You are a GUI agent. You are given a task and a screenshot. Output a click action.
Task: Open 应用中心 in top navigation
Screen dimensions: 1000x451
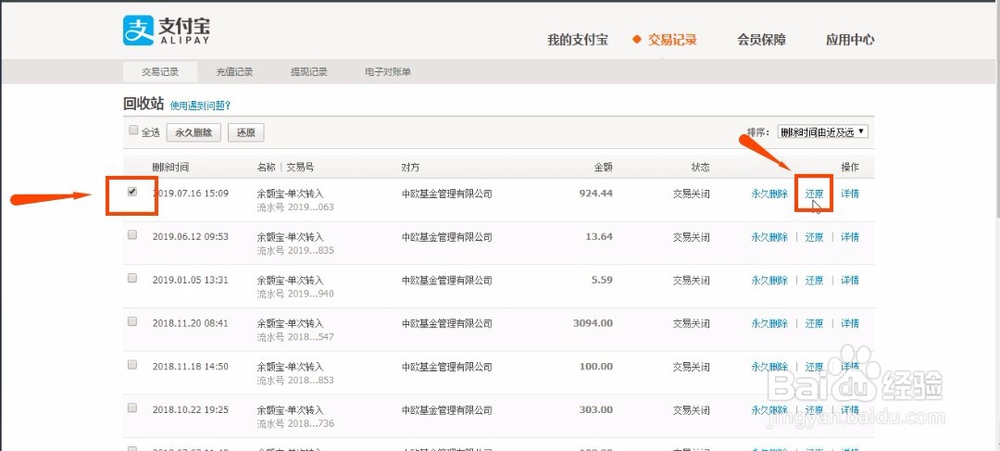click(x=849, y=40)
